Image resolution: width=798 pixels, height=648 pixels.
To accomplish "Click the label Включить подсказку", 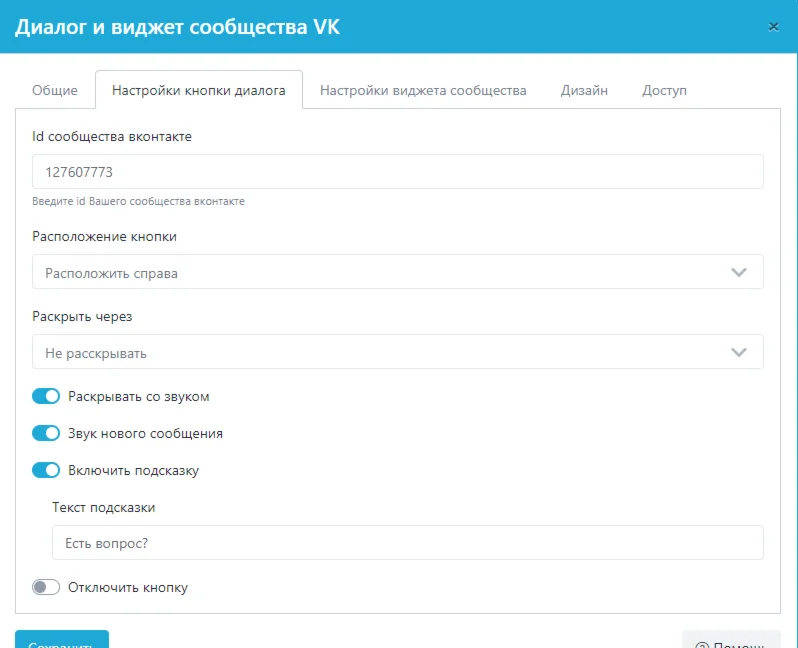I will click(x=133, y=470).
